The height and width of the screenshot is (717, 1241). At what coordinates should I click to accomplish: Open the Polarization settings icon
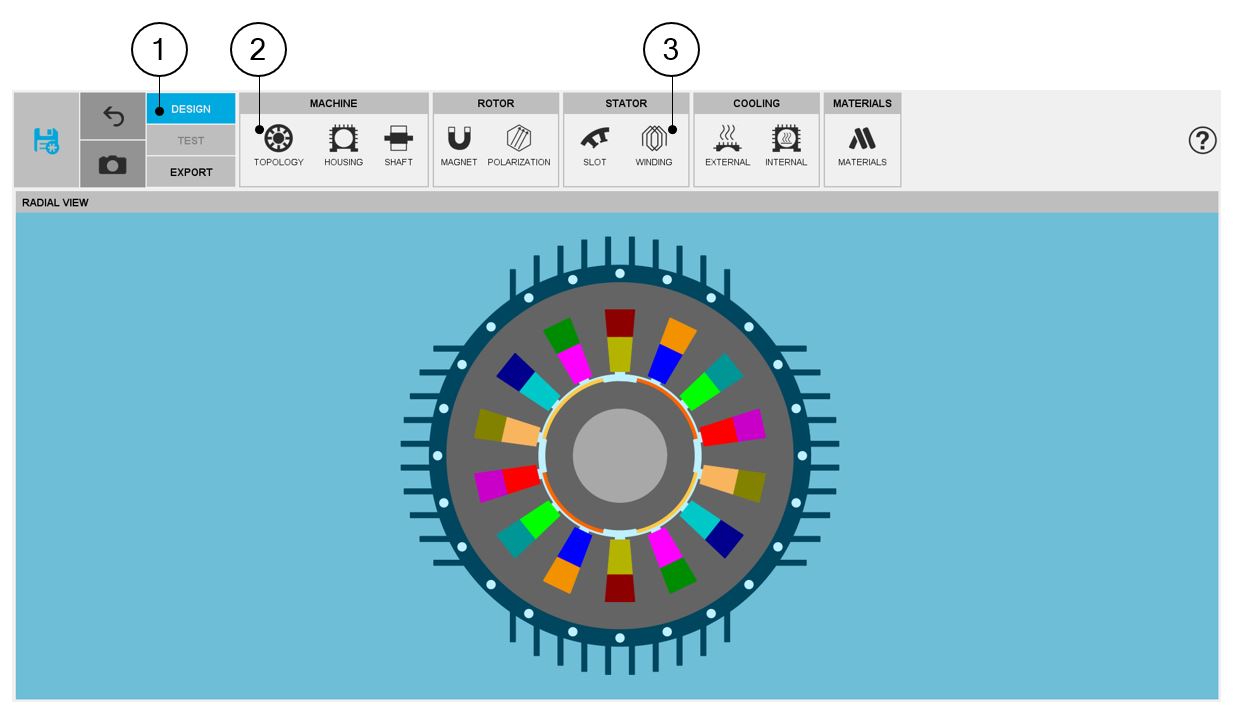[519, 141]
